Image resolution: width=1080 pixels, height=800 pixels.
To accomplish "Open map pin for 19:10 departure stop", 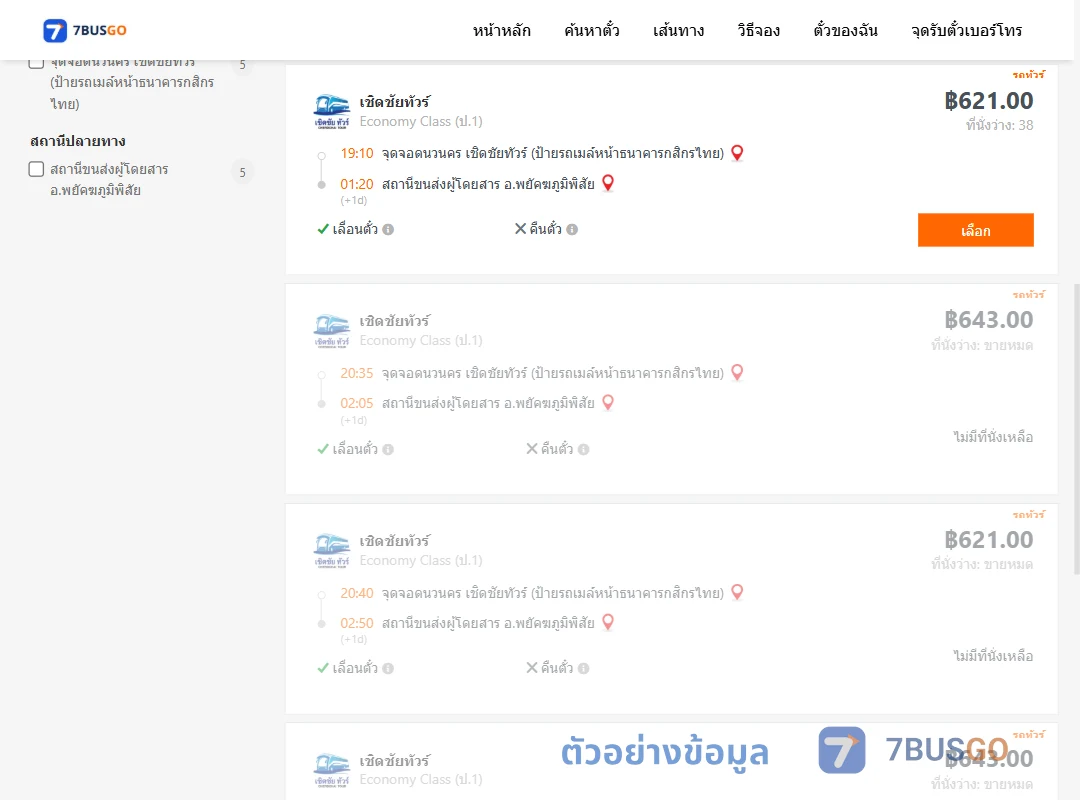I will click(737, 153).
